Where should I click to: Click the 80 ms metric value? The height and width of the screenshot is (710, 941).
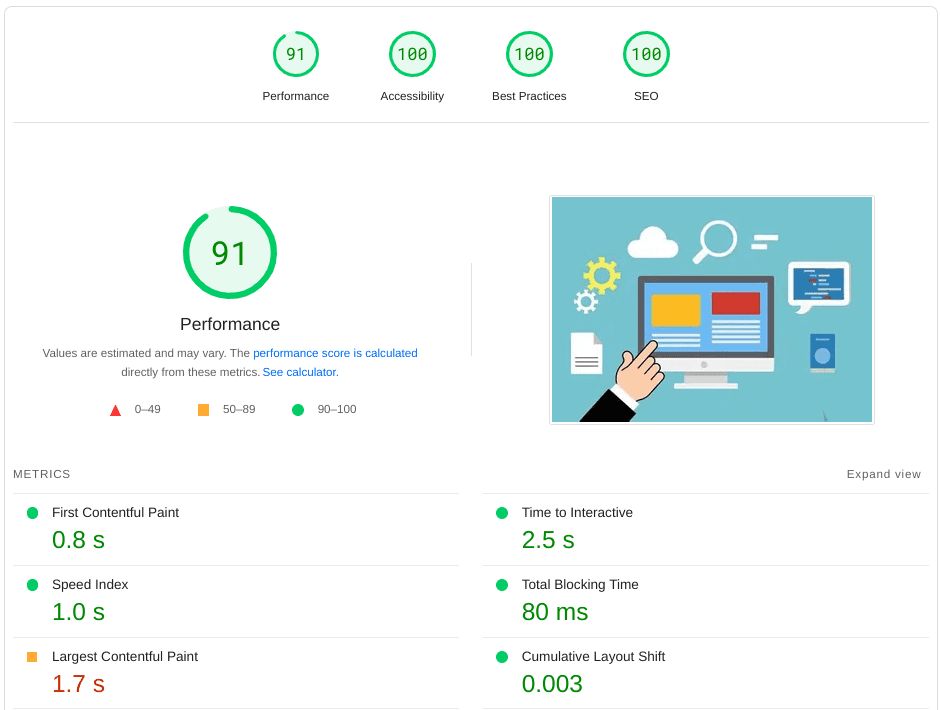coord(555,612)
